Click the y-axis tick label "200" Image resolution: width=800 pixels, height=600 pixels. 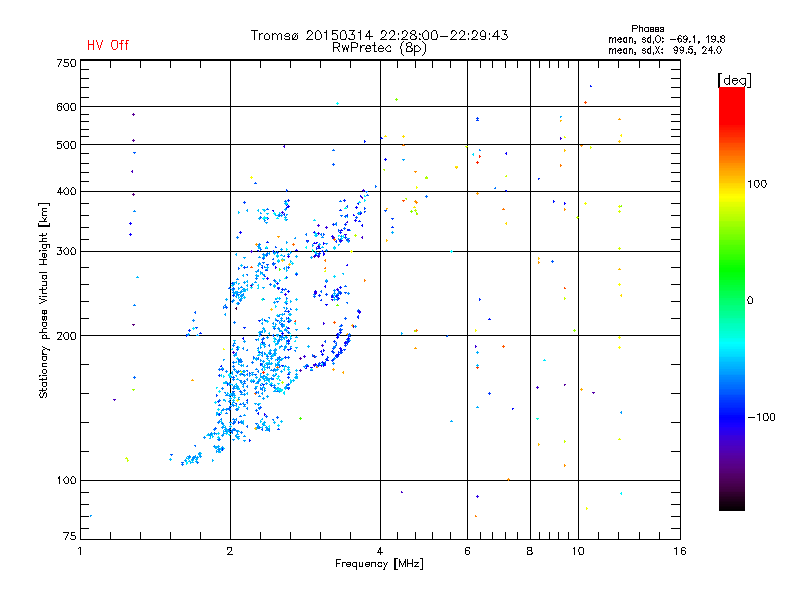coord(67,336)
